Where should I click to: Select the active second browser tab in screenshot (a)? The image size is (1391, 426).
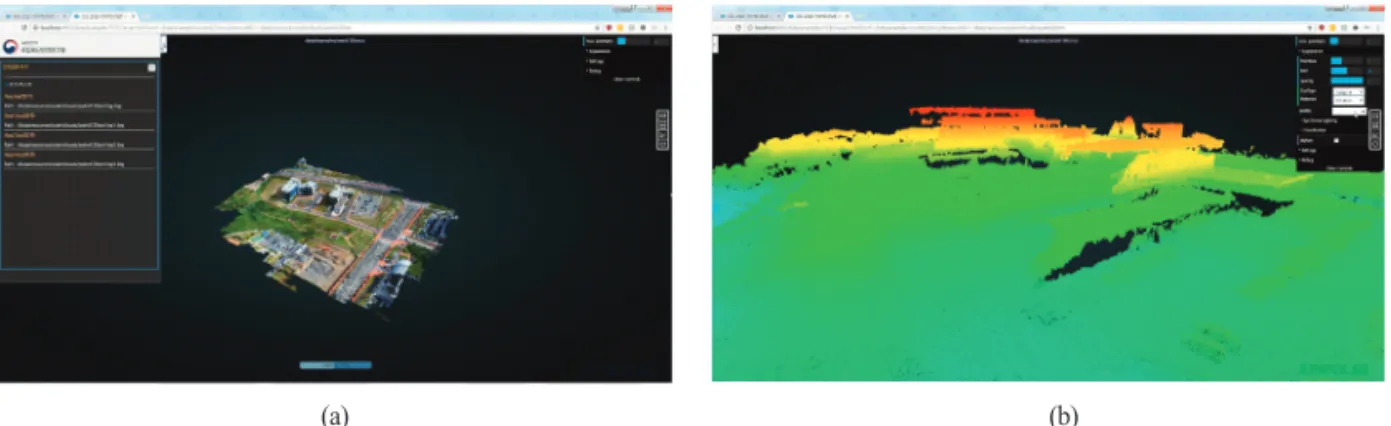[104, 16]
